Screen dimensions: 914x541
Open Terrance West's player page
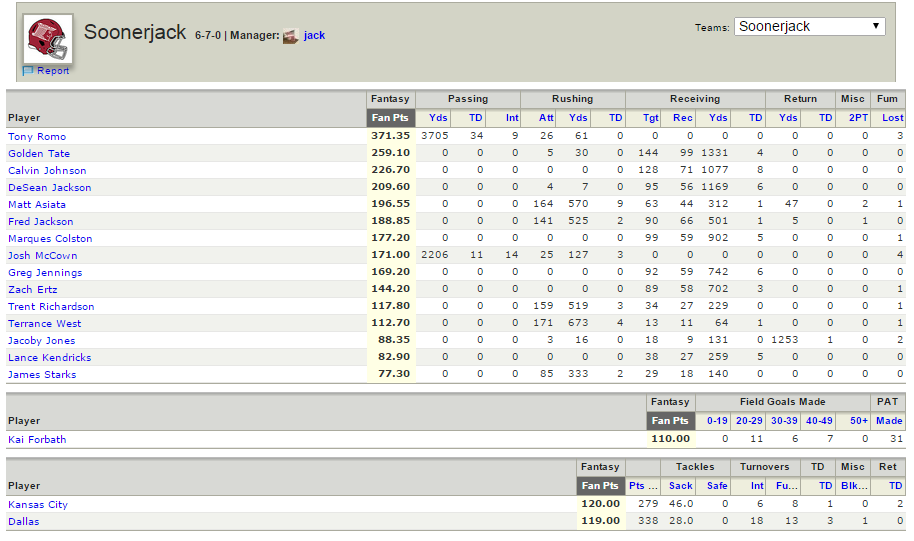point(44,323)
